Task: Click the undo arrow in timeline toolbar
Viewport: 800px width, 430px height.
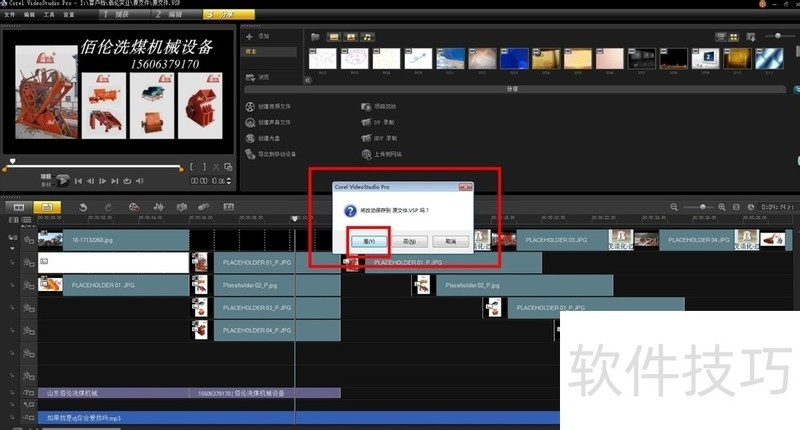Action: pos(83,207)
